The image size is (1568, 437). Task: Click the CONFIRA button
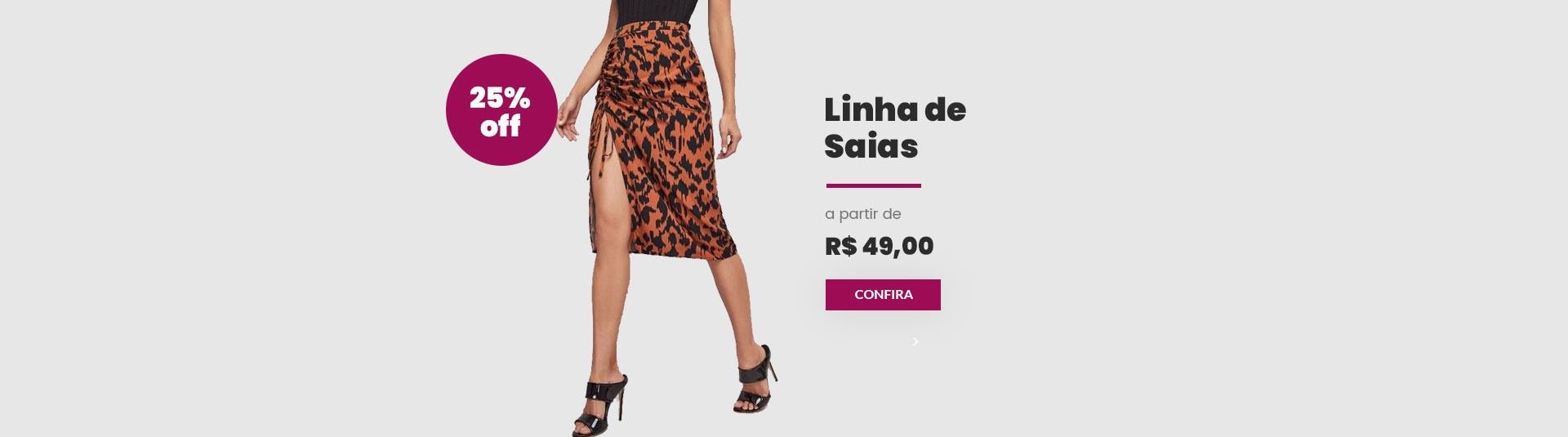click(x=883, y=295)
